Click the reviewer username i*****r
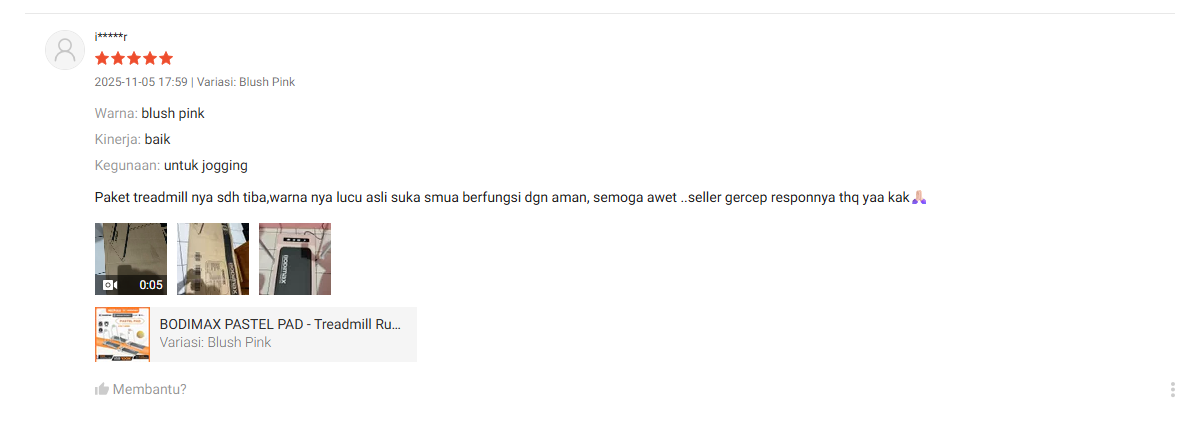This screenshot has height=440, width=1200. tap(111, 37)
